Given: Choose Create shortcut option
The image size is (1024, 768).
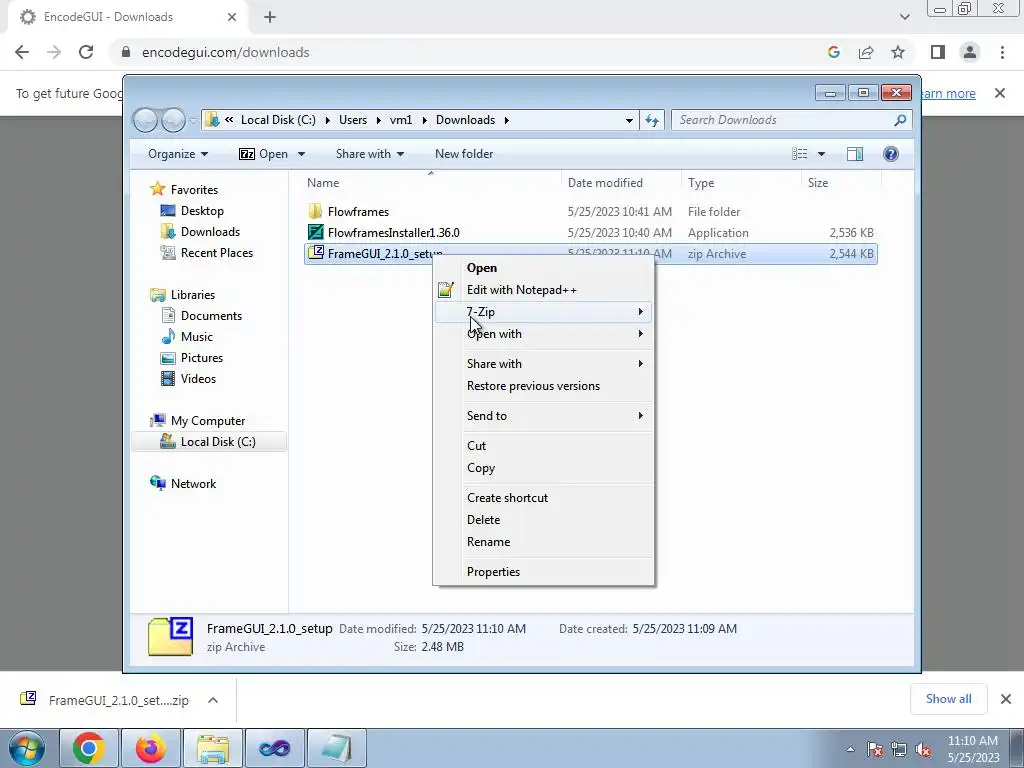Looking at the screenshot, I should [x=507, y=498].
